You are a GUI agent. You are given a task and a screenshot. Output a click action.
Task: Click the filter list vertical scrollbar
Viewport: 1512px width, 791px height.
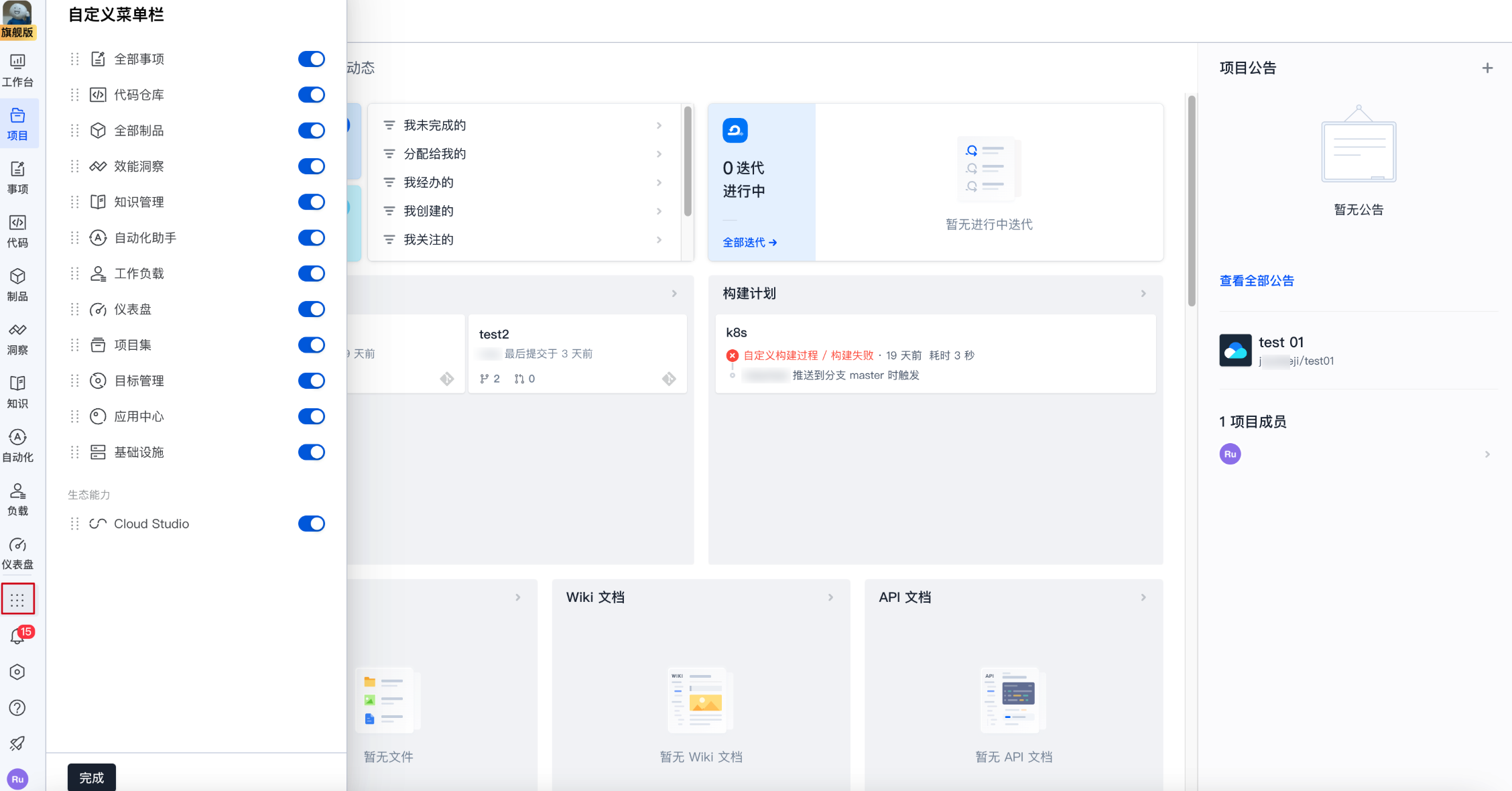688,161
